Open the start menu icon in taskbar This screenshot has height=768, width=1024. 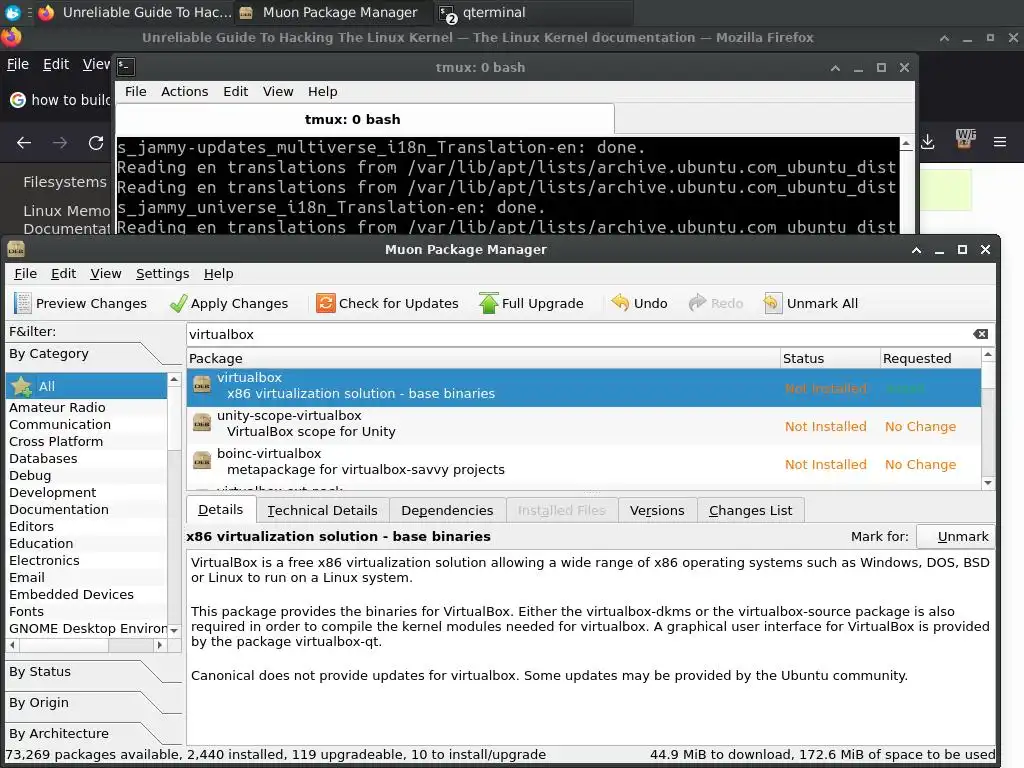click(x=12, y=12)
